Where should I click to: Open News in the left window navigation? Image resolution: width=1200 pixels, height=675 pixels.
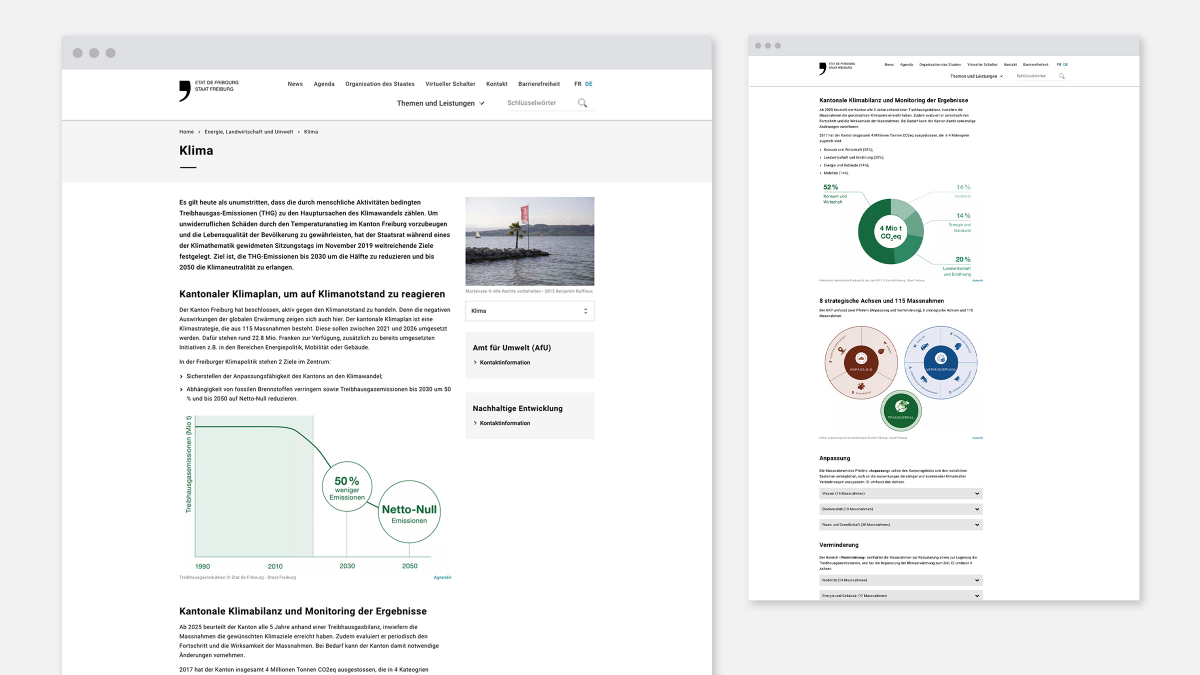pyautogui.click(x=295, y=84)
